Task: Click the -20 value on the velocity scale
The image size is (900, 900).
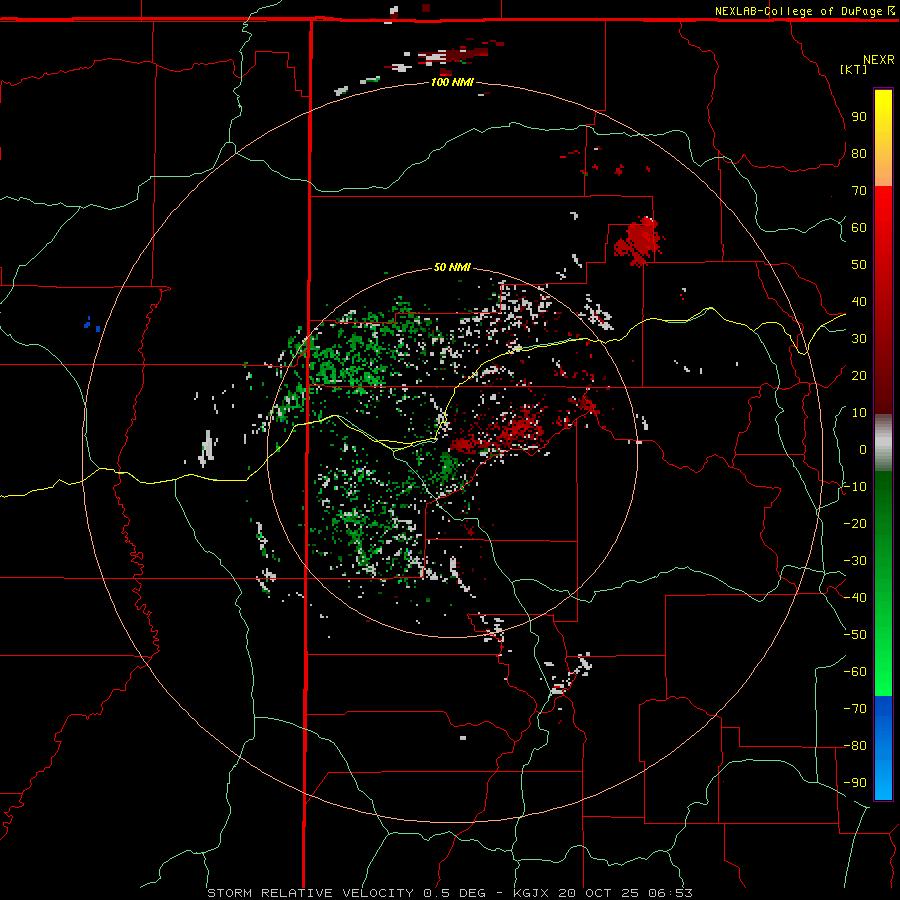Action: 855,523
